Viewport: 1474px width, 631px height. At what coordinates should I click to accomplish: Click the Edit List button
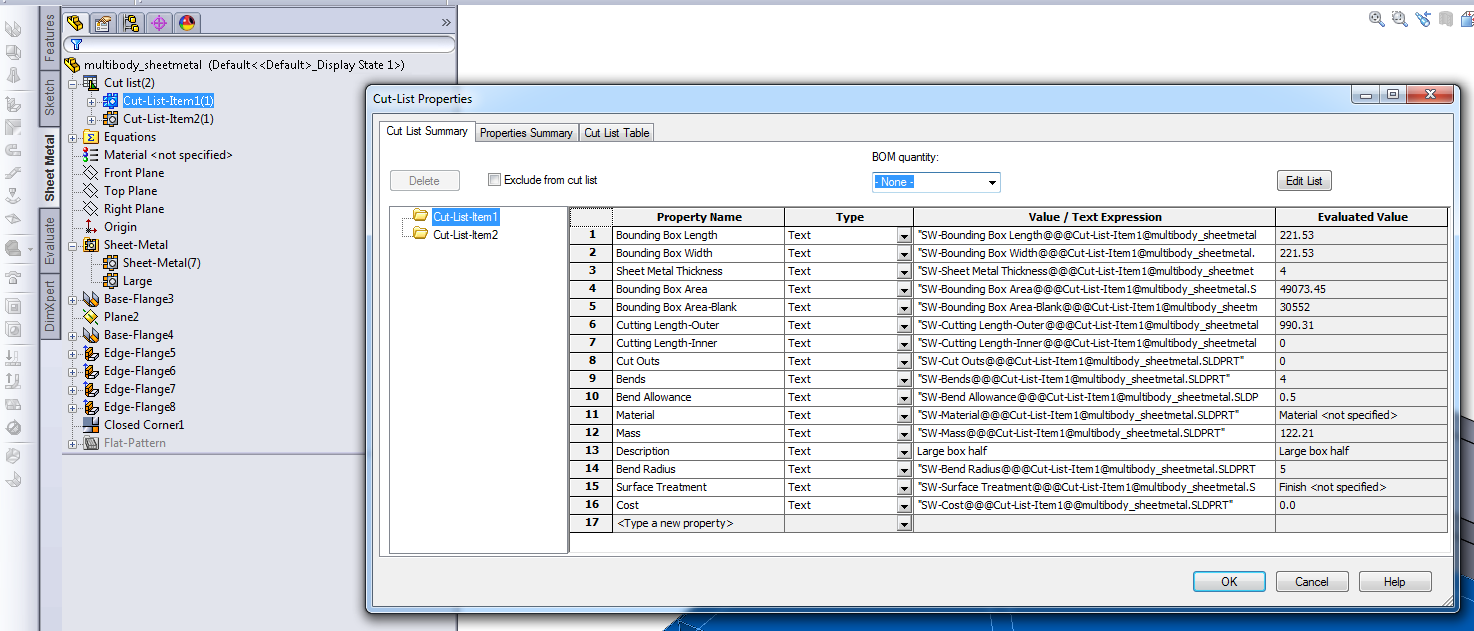[1303, 181]
